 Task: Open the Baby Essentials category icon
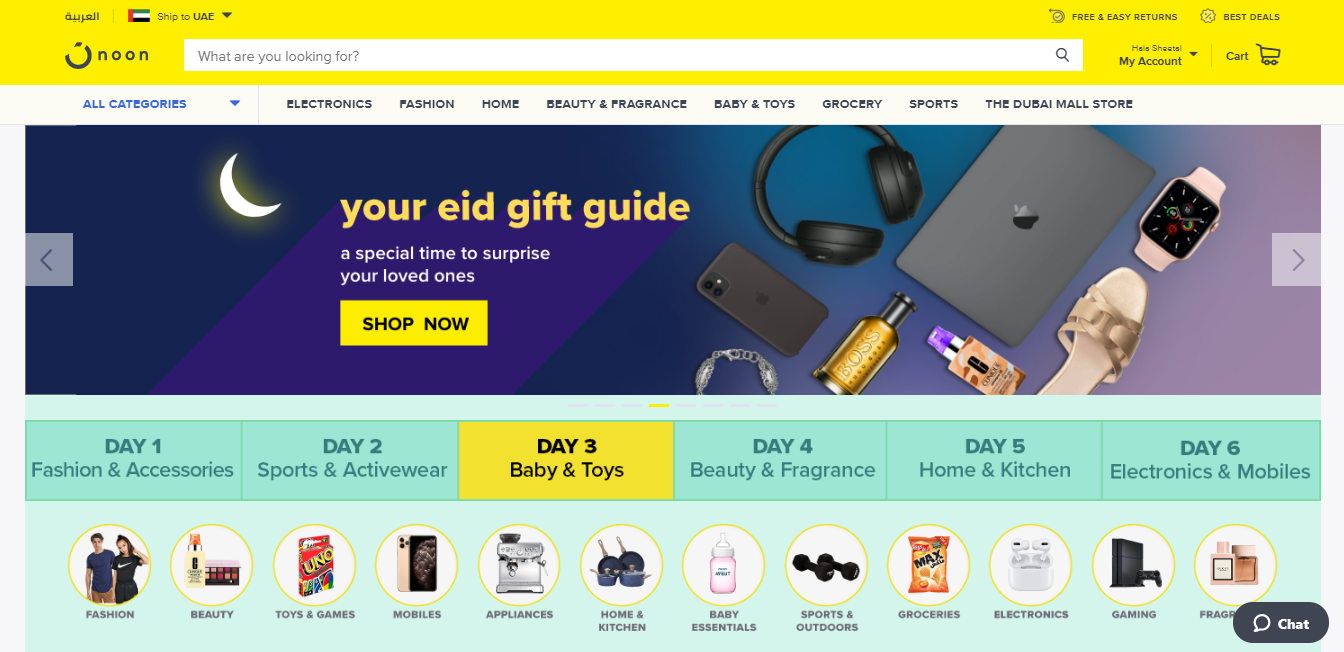(724, 565)
